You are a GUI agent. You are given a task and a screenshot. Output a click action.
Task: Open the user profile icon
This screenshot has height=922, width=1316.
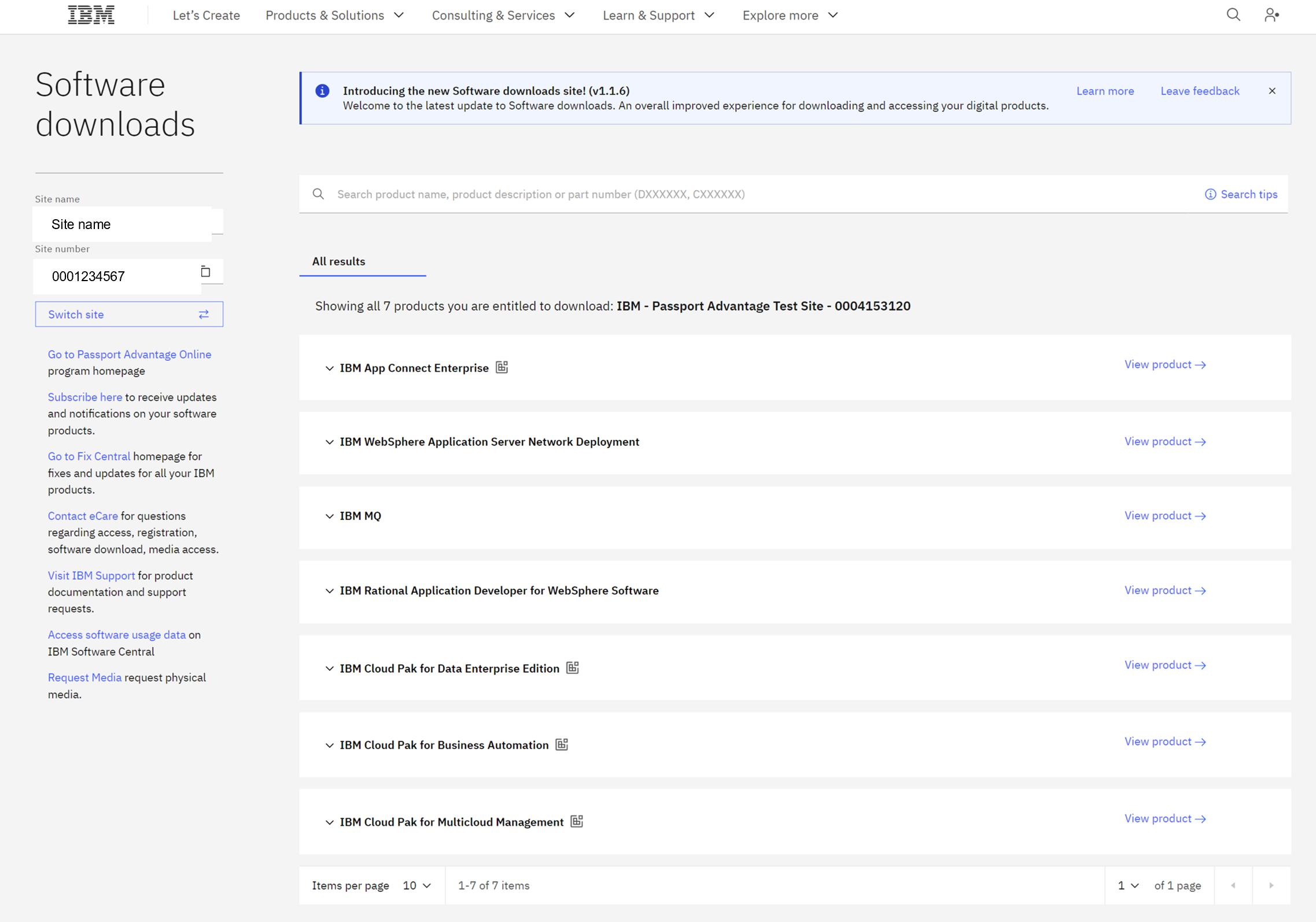click(x=1271, y=15)
